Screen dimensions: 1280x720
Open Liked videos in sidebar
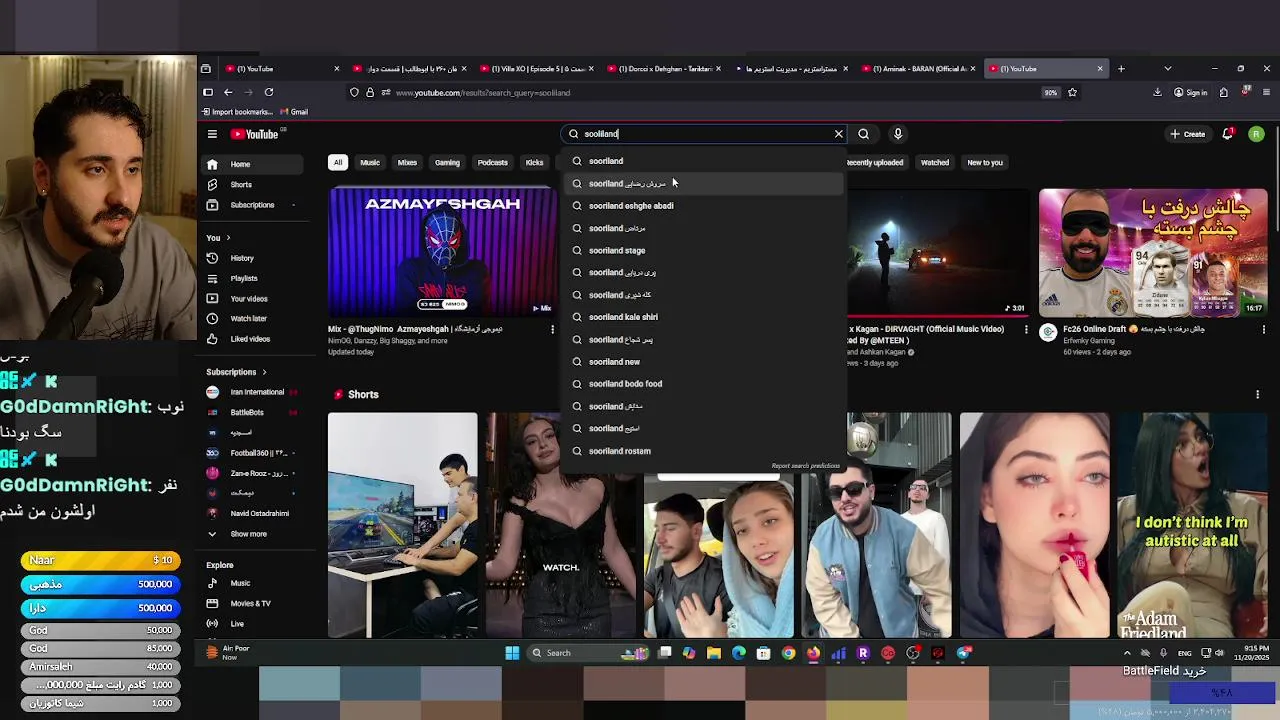click(x=253, y=339)
